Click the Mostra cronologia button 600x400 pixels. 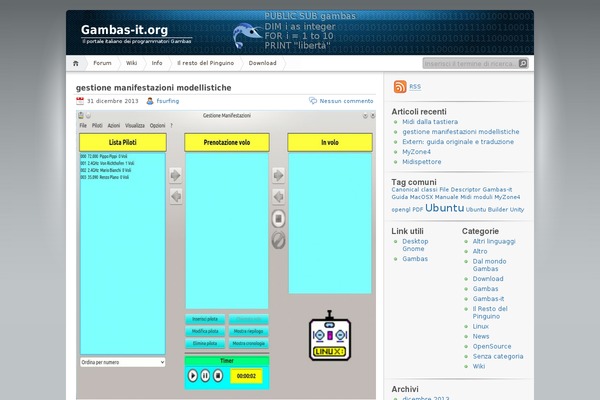tap(249, 343)
